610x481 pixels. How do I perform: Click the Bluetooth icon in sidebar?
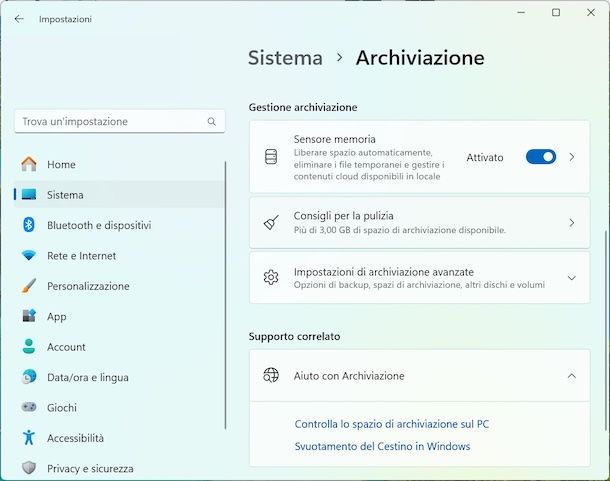[x=29, y=225]
